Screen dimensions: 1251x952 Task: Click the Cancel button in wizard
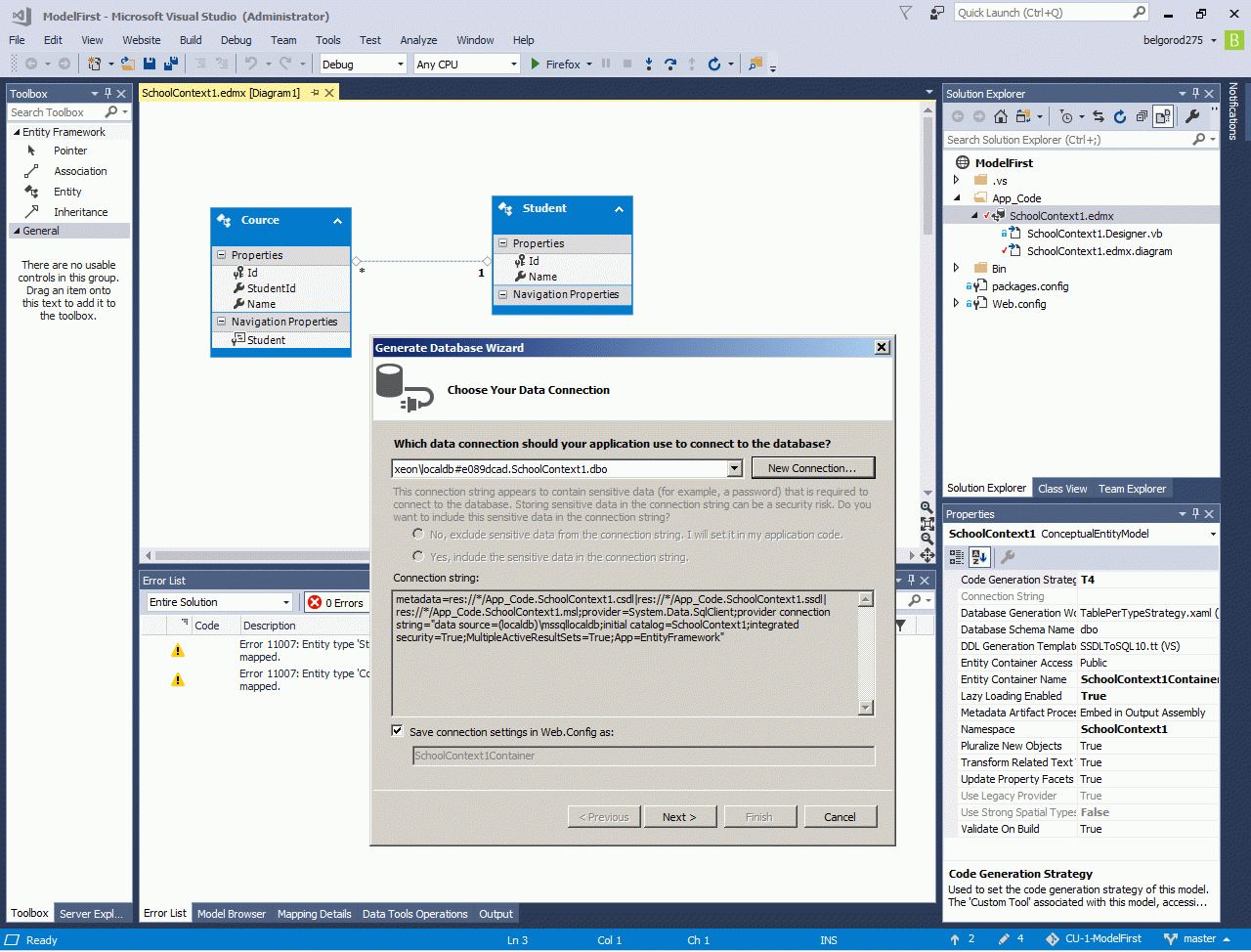point(840,817)
